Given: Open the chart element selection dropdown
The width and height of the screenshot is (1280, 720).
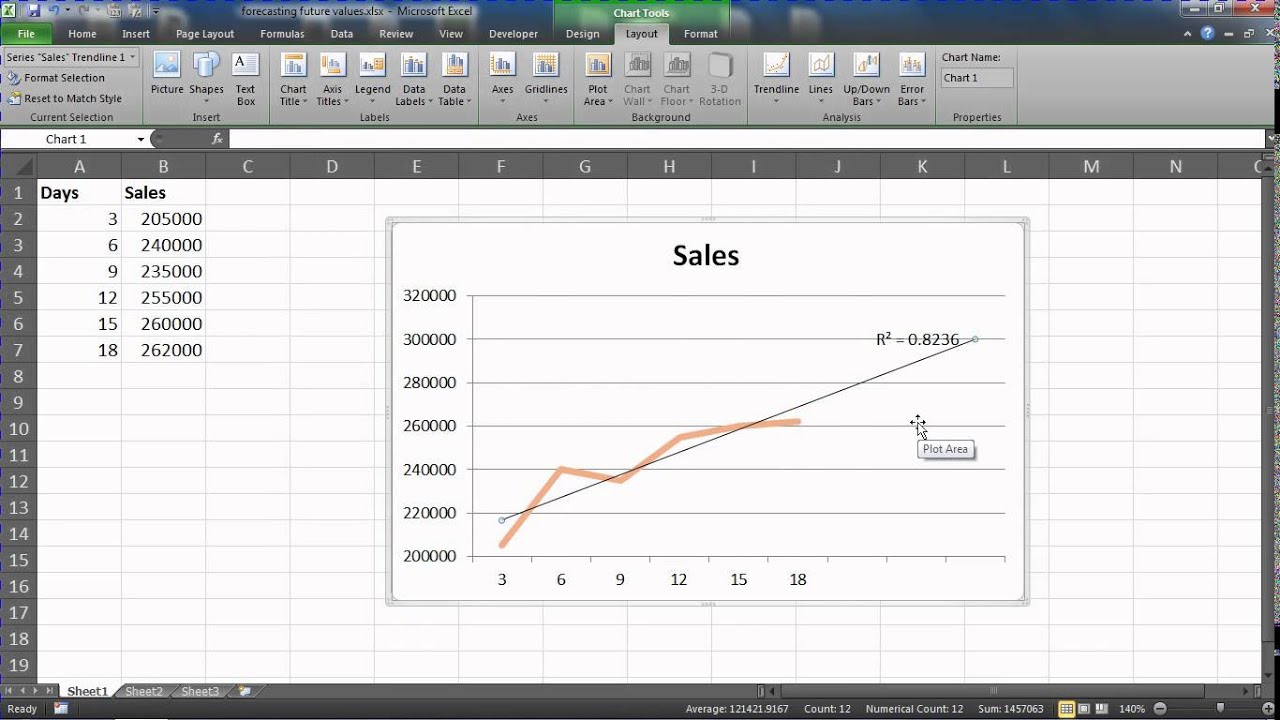Looking at the screenshot, I should (x=133, y=57).
